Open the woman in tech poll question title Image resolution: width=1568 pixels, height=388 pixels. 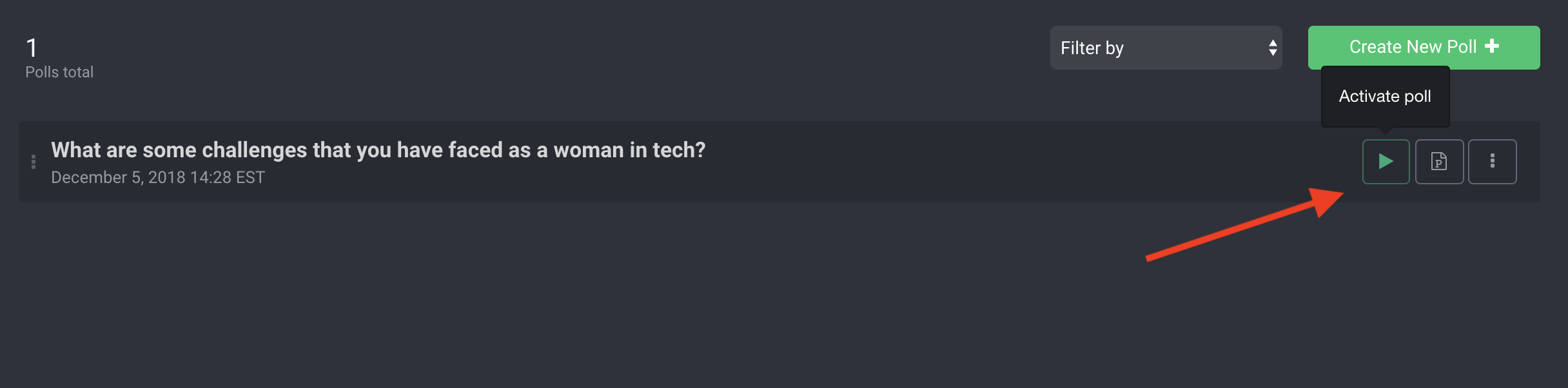[378, 150]
